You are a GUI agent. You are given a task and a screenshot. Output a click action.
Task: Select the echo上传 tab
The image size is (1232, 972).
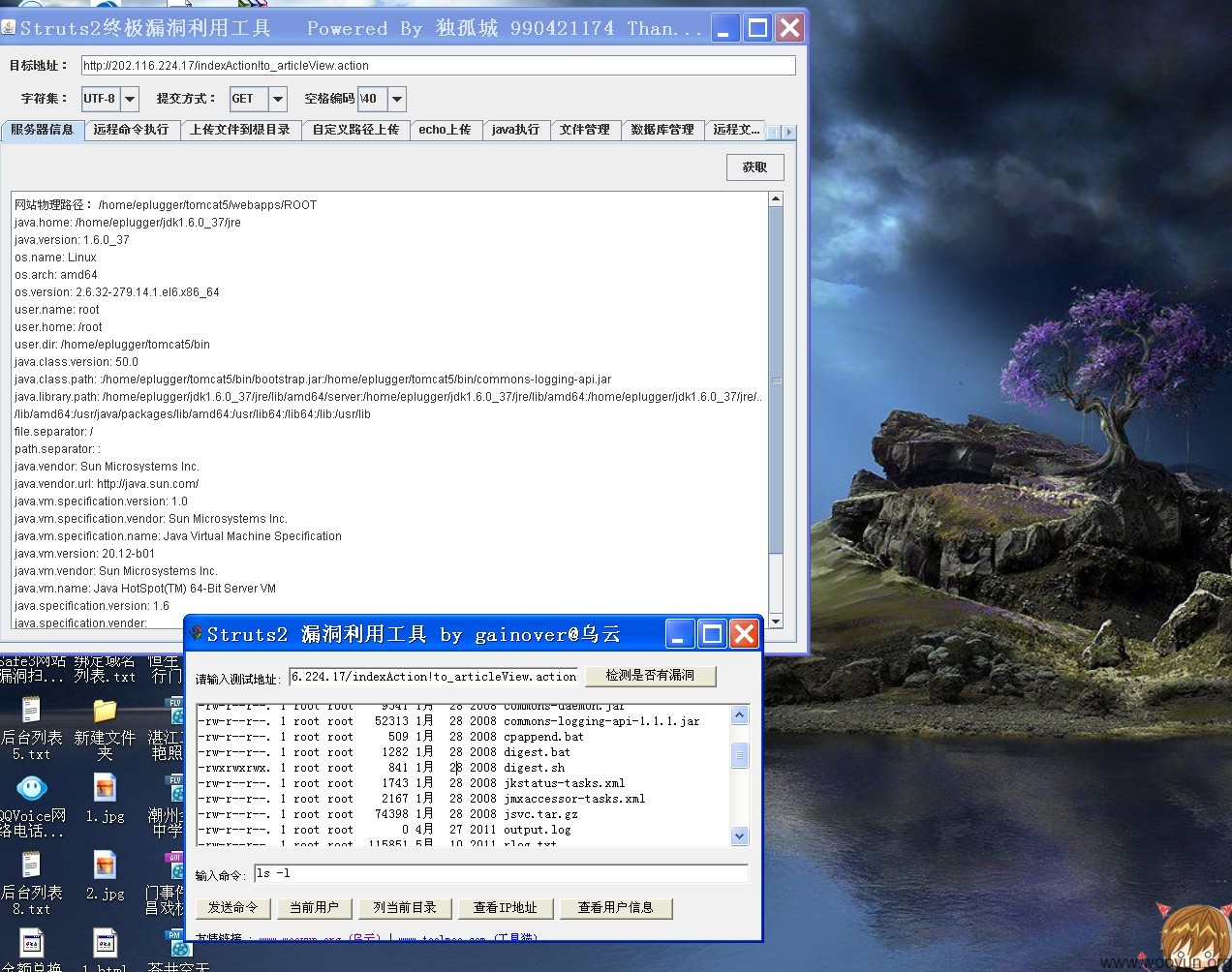point(445,130)
